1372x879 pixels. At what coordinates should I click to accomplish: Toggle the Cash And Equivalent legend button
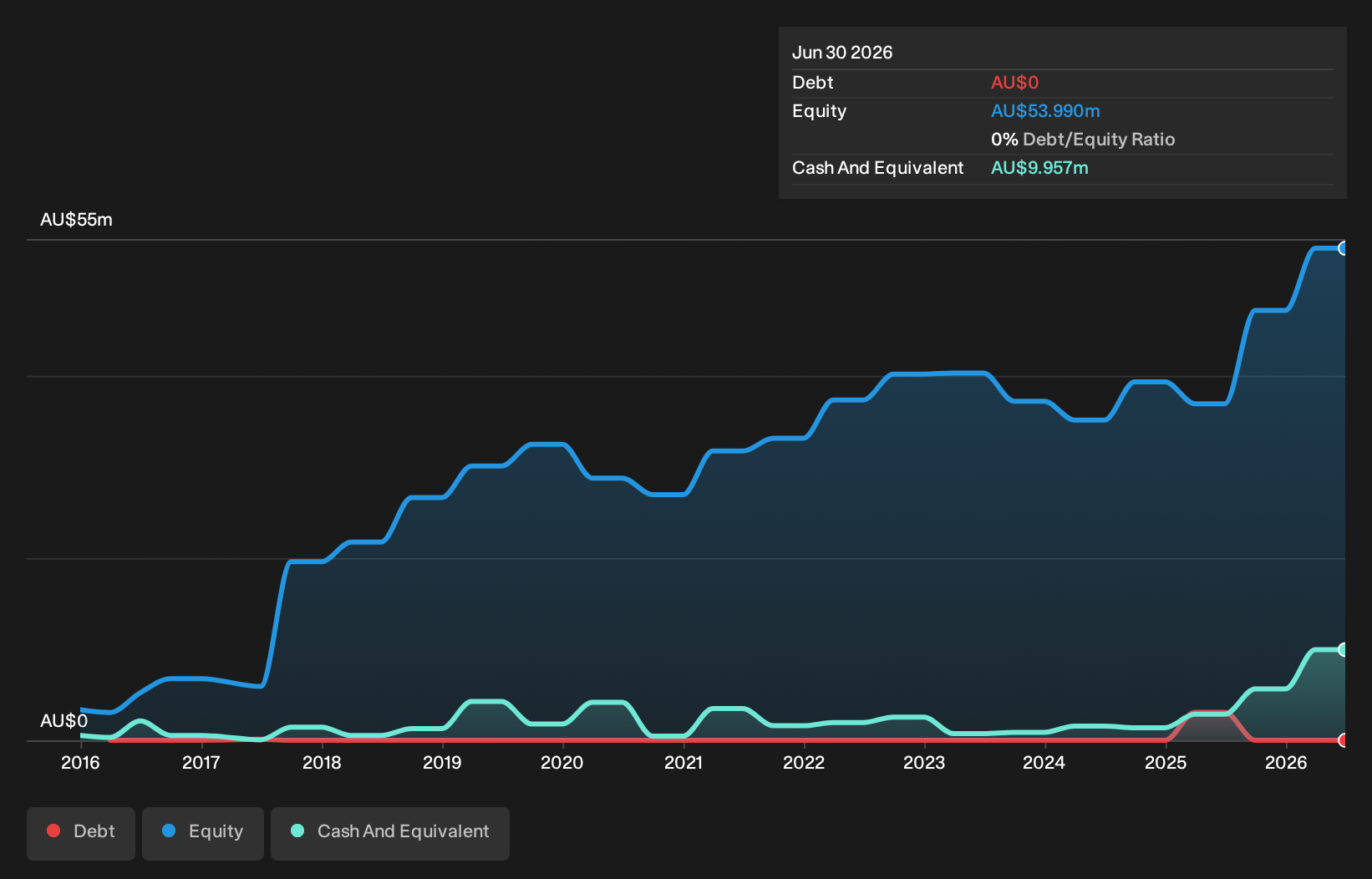tap(390, 833)
